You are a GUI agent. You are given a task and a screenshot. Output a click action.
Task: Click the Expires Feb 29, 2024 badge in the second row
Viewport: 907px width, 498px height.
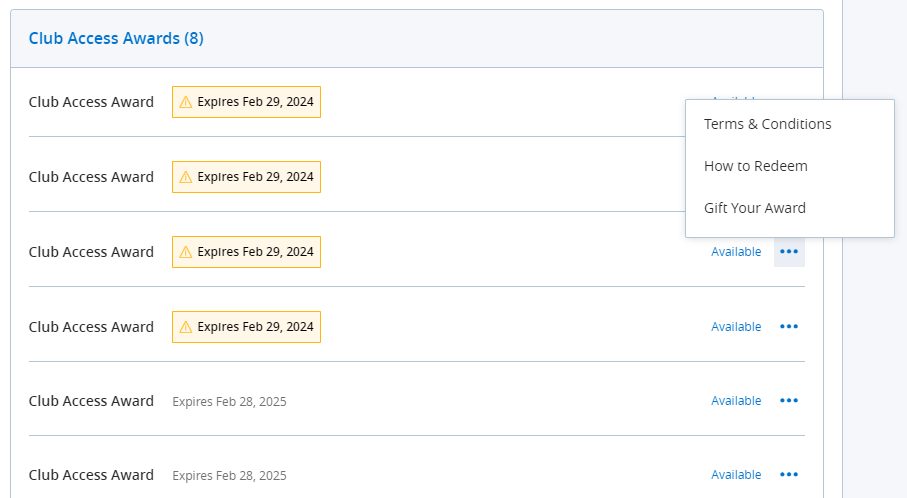tap(247, 177)
